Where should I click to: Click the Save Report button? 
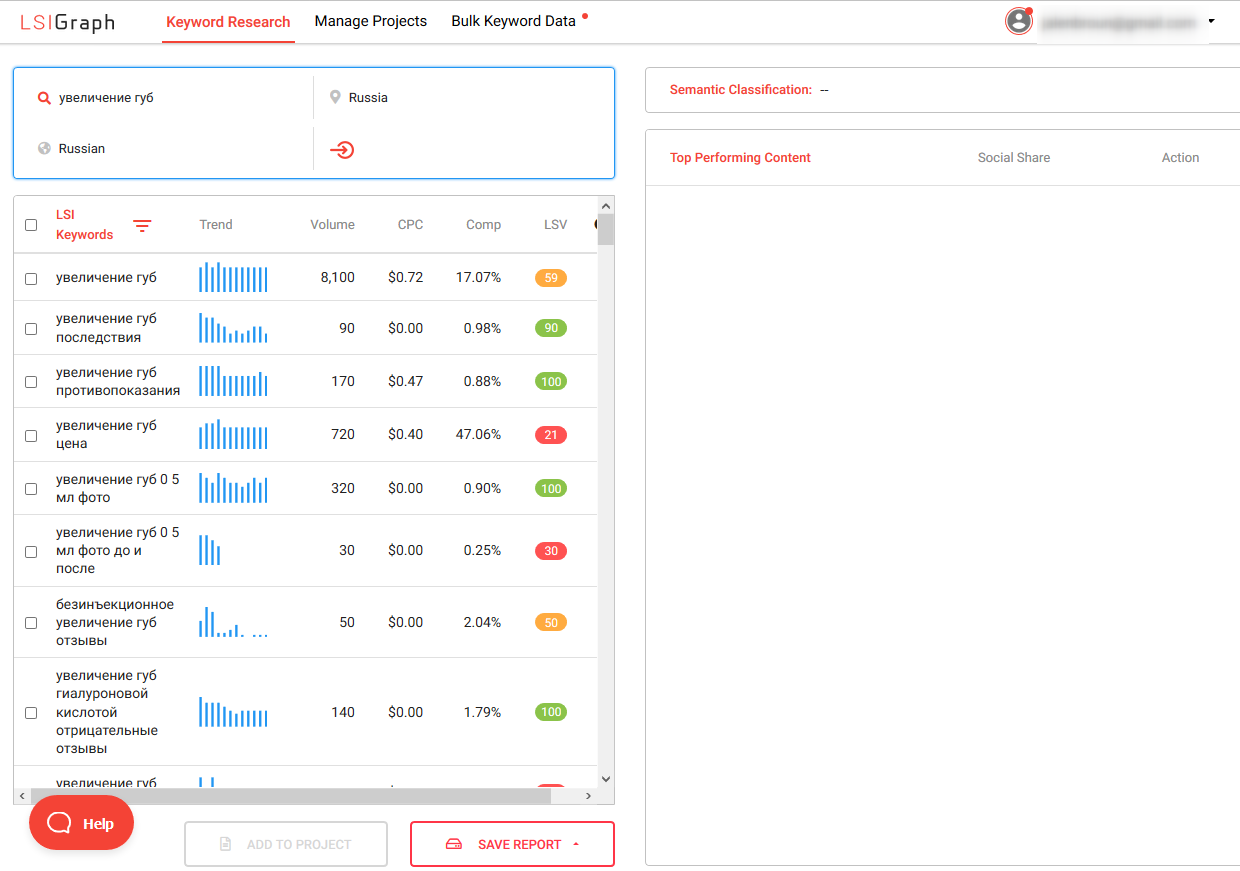[512, 844]
